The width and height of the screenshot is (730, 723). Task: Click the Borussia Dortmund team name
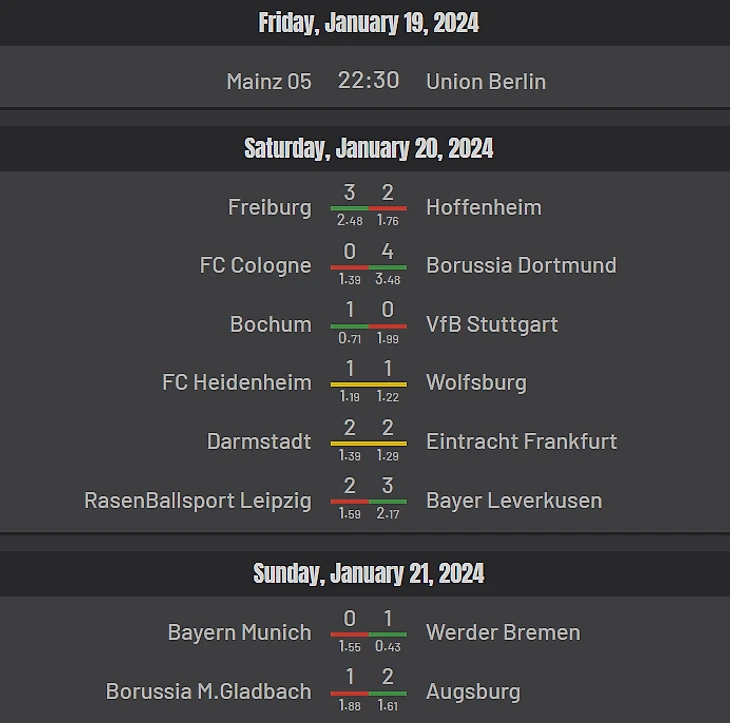pyautogui.click(x=521, y=265)
